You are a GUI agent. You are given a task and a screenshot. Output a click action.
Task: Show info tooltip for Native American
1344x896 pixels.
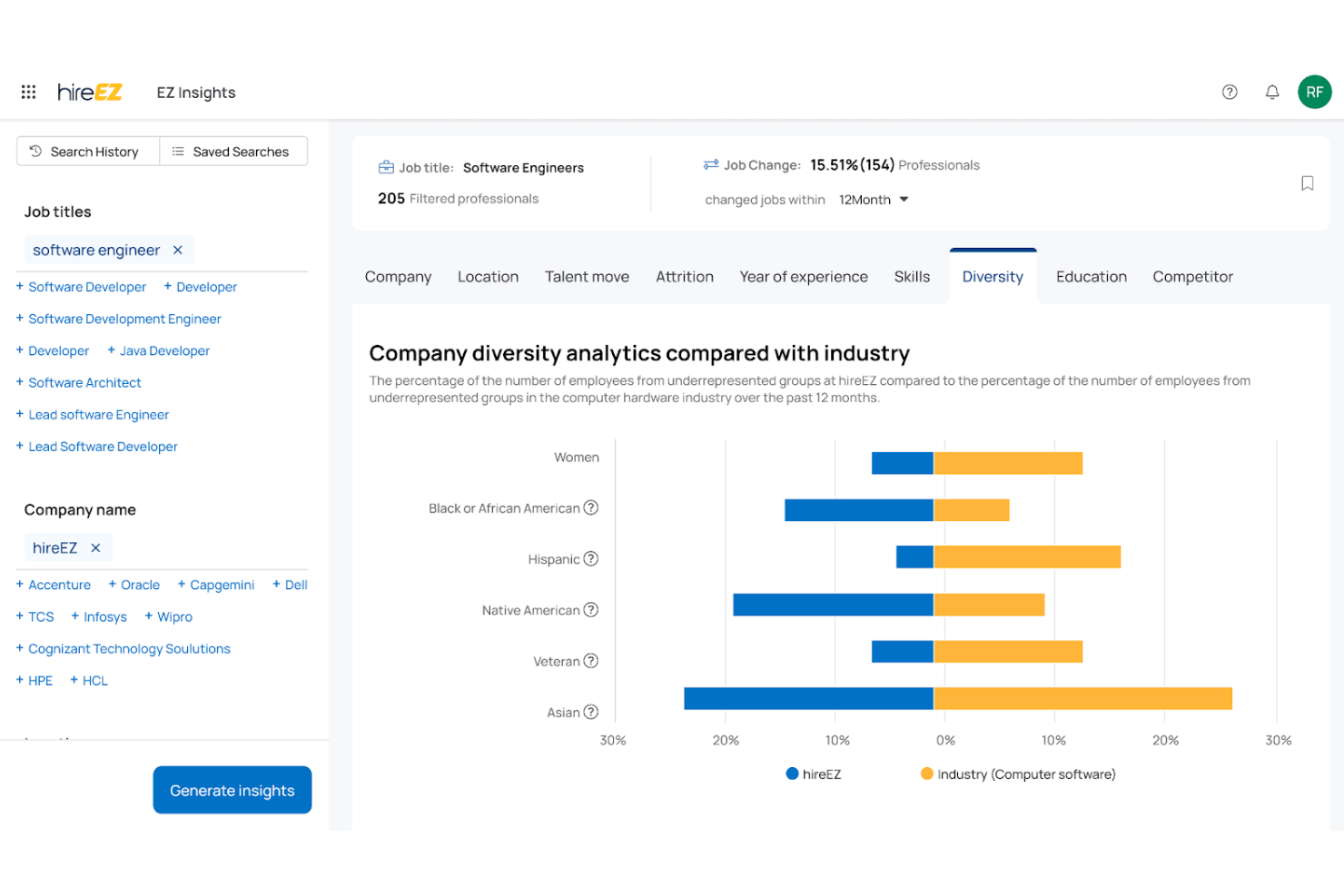[x=591, y=609]
